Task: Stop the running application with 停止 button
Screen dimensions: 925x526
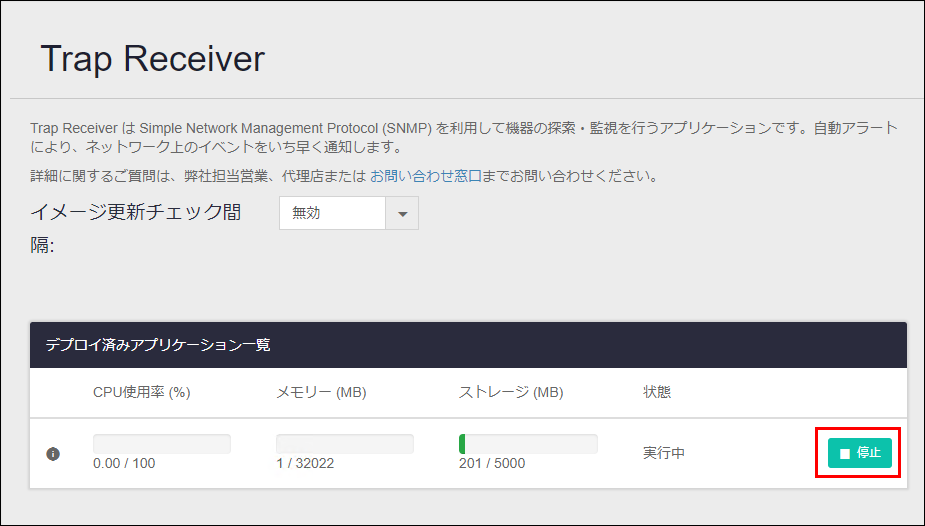Action: [860, 453]
